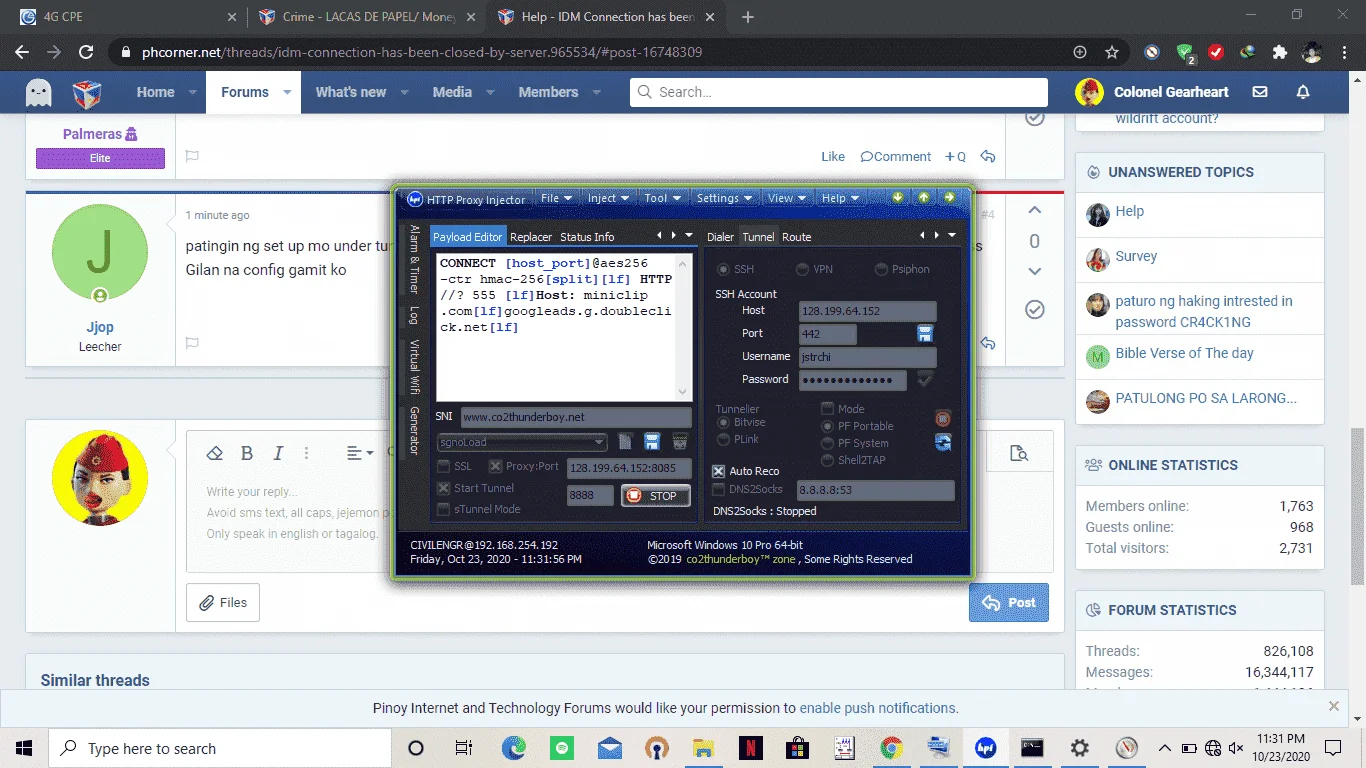Click the enable push notifications link

pyautogui.click(x=879, y=708)
